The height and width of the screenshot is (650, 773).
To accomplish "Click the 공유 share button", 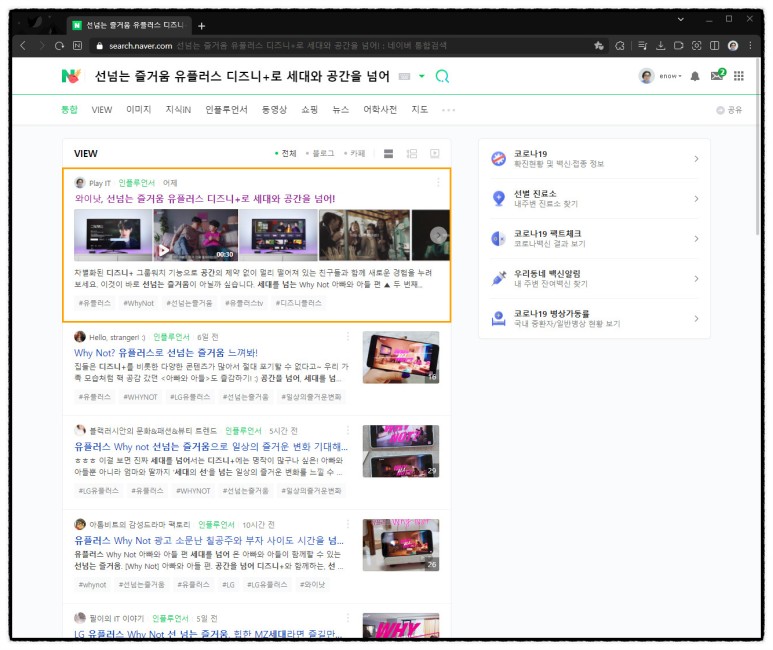I will click(x=729, y=110).
